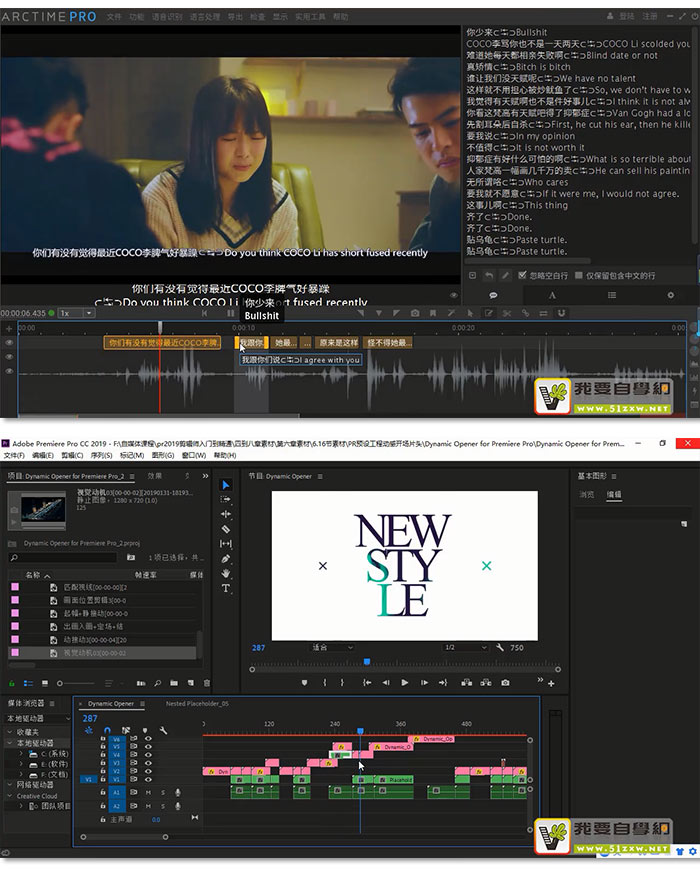Click the Lift button in Program monitor

466,682
